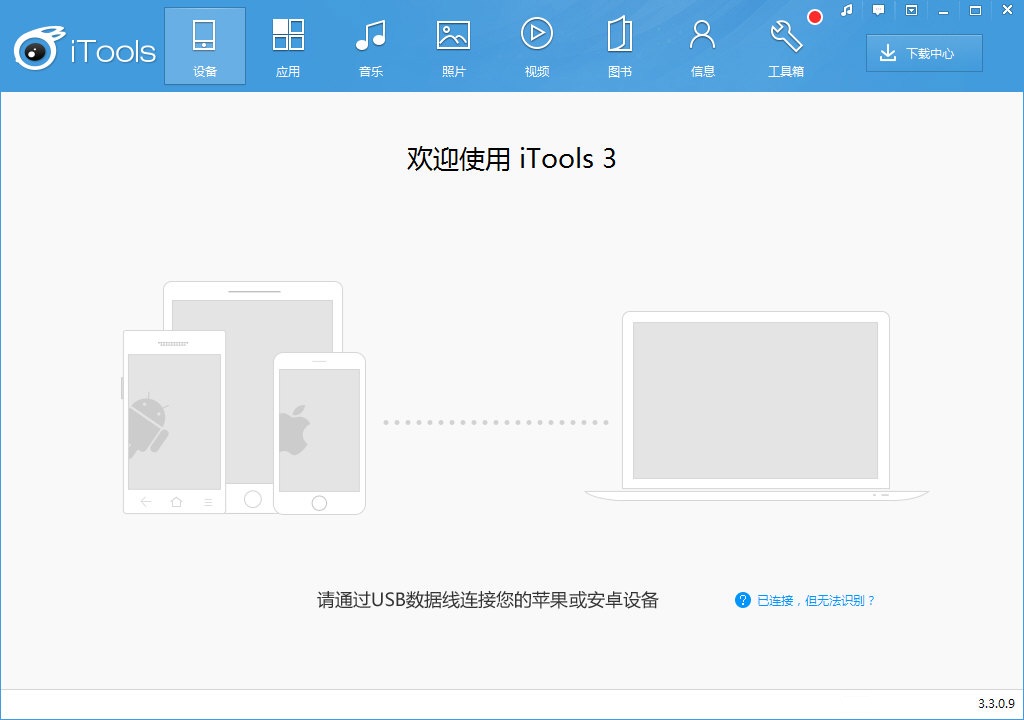The image size is (1024, 720).
Task: Click the 已连接，但无法识别？ help link
Action: pyautogui.click(x=816, y=600)
